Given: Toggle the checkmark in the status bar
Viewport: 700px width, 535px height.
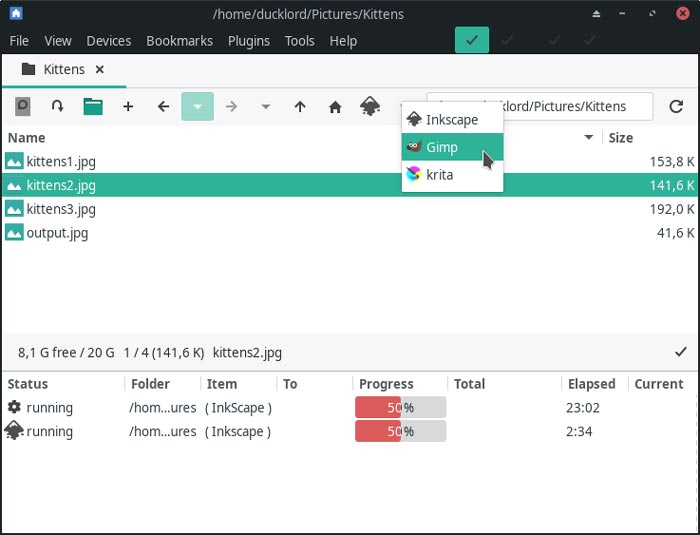Looking at the screenshot, I should pyautogui.click(x=681, y=352).
